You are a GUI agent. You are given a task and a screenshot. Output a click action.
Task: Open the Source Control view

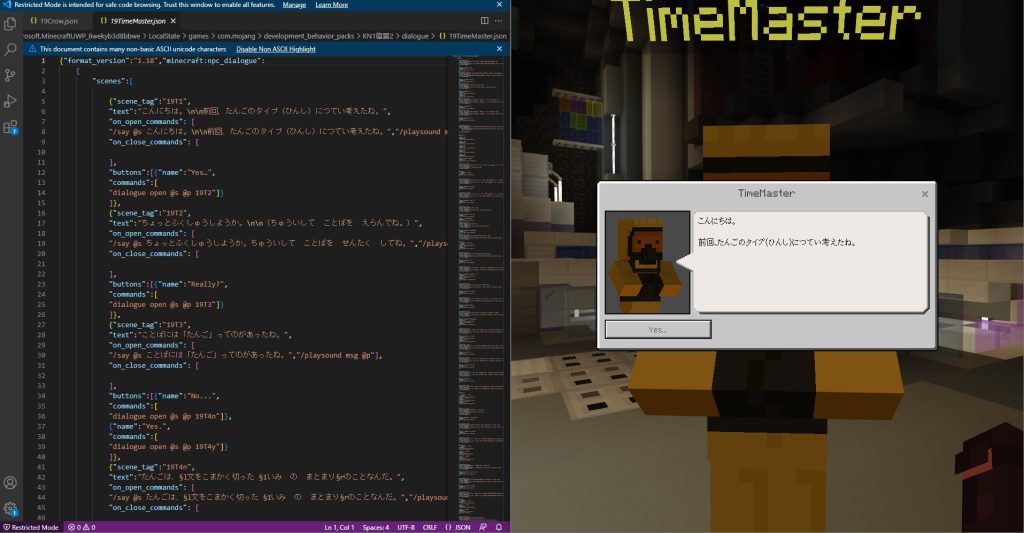pos(10,75)
